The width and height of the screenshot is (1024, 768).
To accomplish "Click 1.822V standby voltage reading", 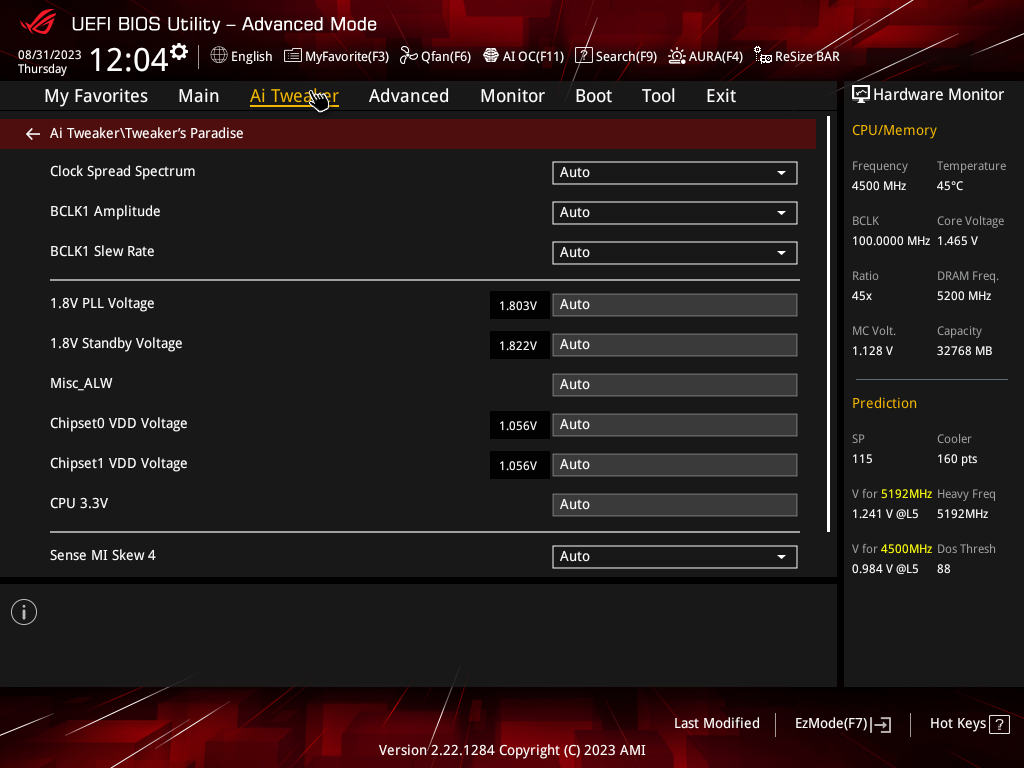I will pos(519,345).
